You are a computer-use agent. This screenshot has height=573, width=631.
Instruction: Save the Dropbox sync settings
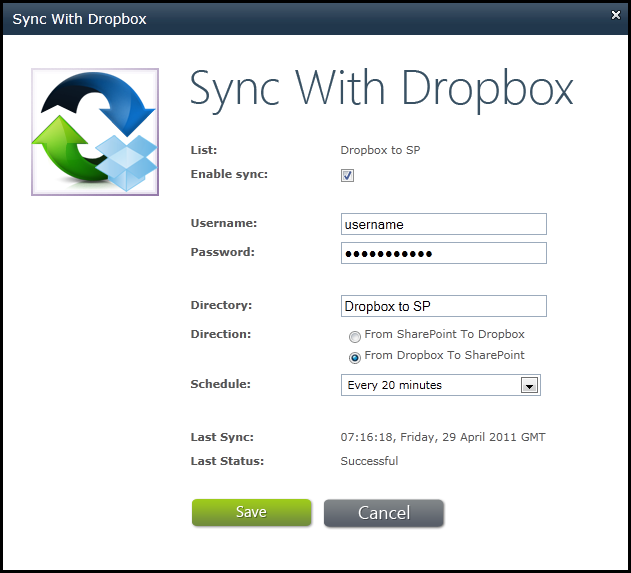pos(252,512)
